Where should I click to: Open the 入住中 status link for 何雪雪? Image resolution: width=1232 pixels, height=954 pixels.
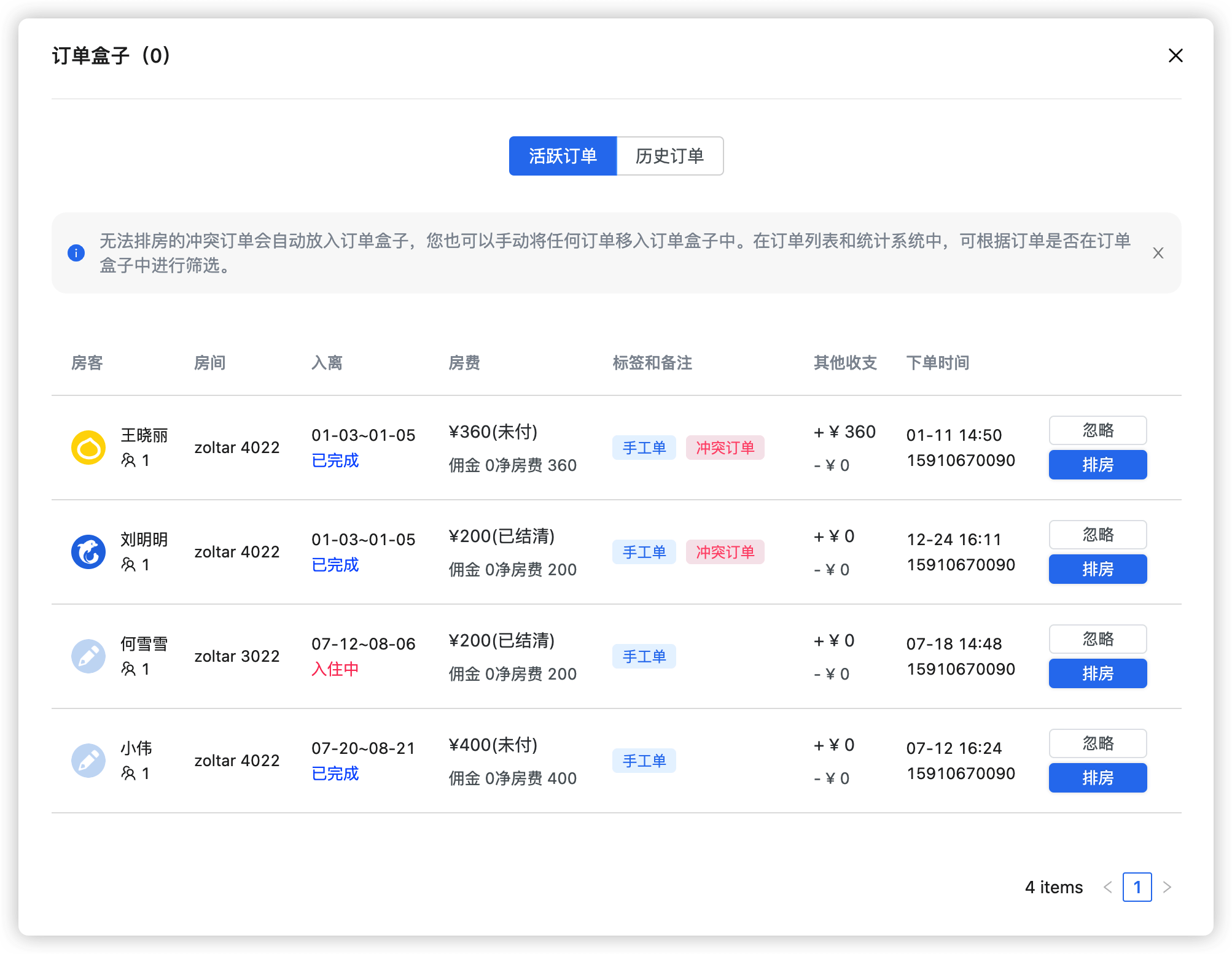[x=335, y=669]
